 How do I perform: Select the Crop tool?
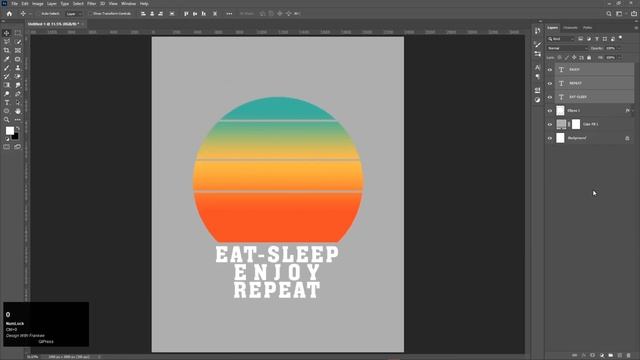pos(7,50)
